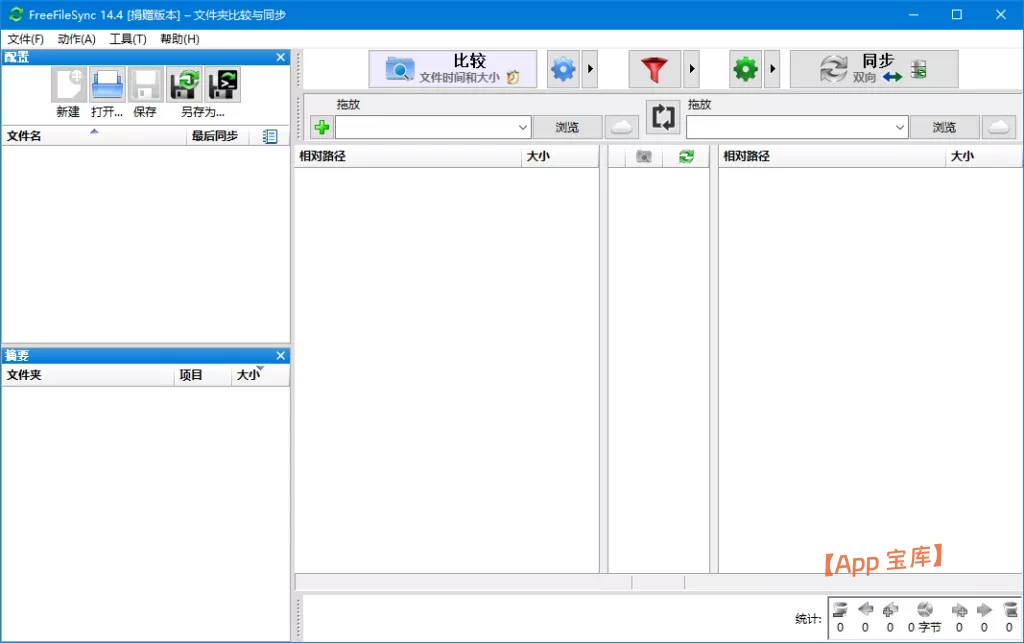This screenshot has height=643, width=1024.
Task: Add a folder pair with the green plus
Action: (x=321, y=127)
